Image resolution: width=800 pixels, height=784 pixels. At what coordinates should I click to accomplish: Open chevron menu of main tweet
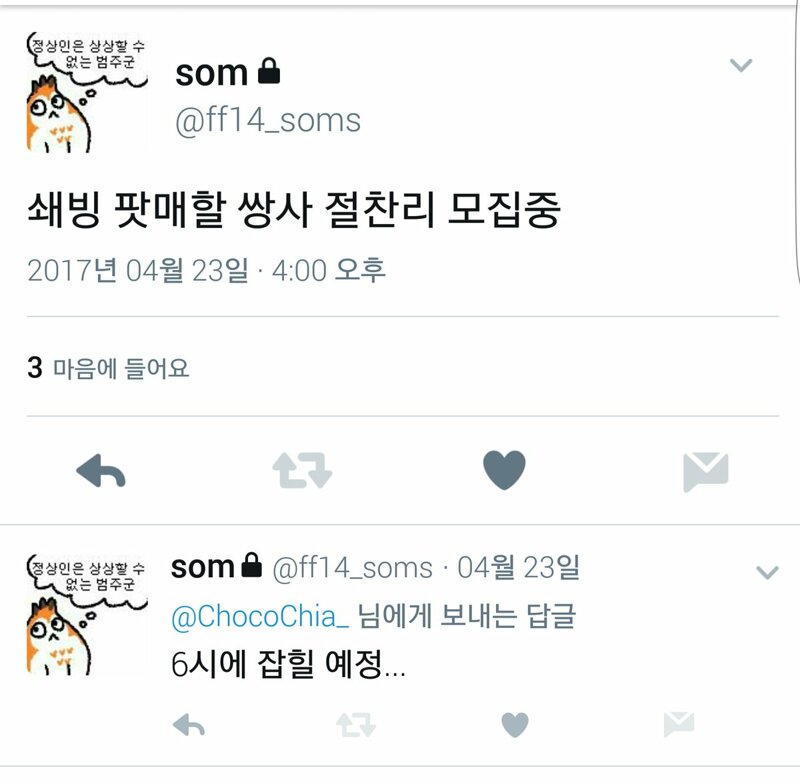[x=741, y=65]
